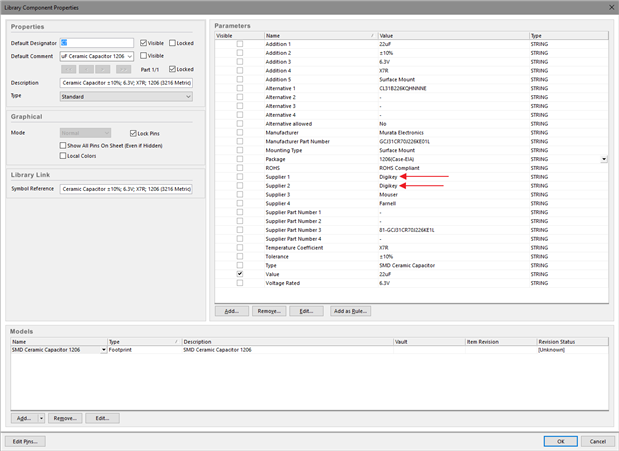The image size is (619, 451).
Task: Jump to first part with double-left arrow
Action: click(x=69, y=69)
